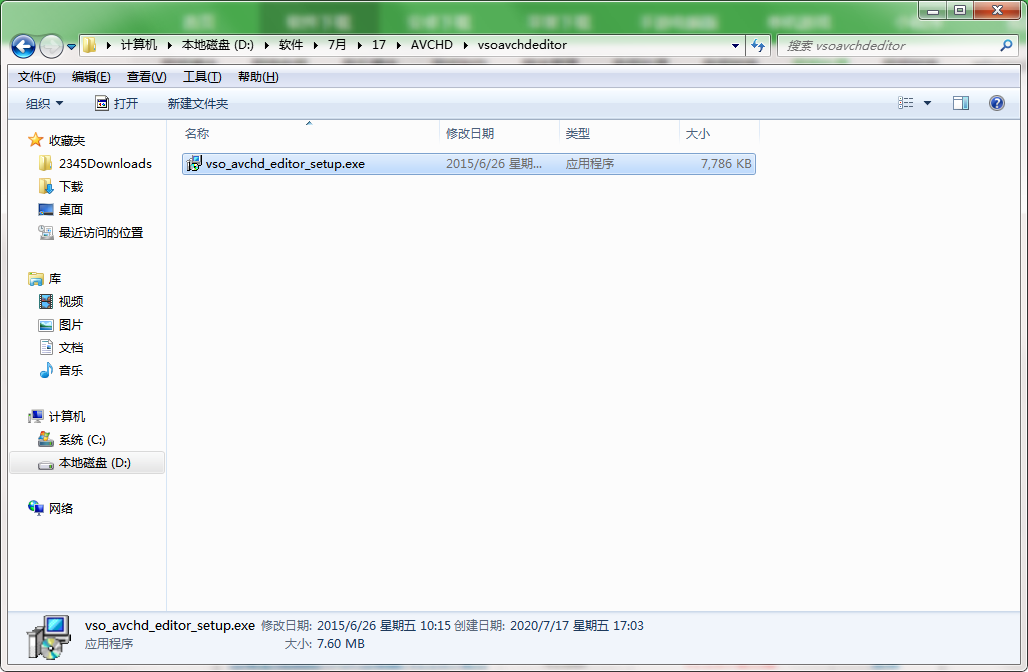The height and width of the screenshot is (672, 1028).
Task: Click 大小: 7.60 MB in details pane
Action: point(325,644)
